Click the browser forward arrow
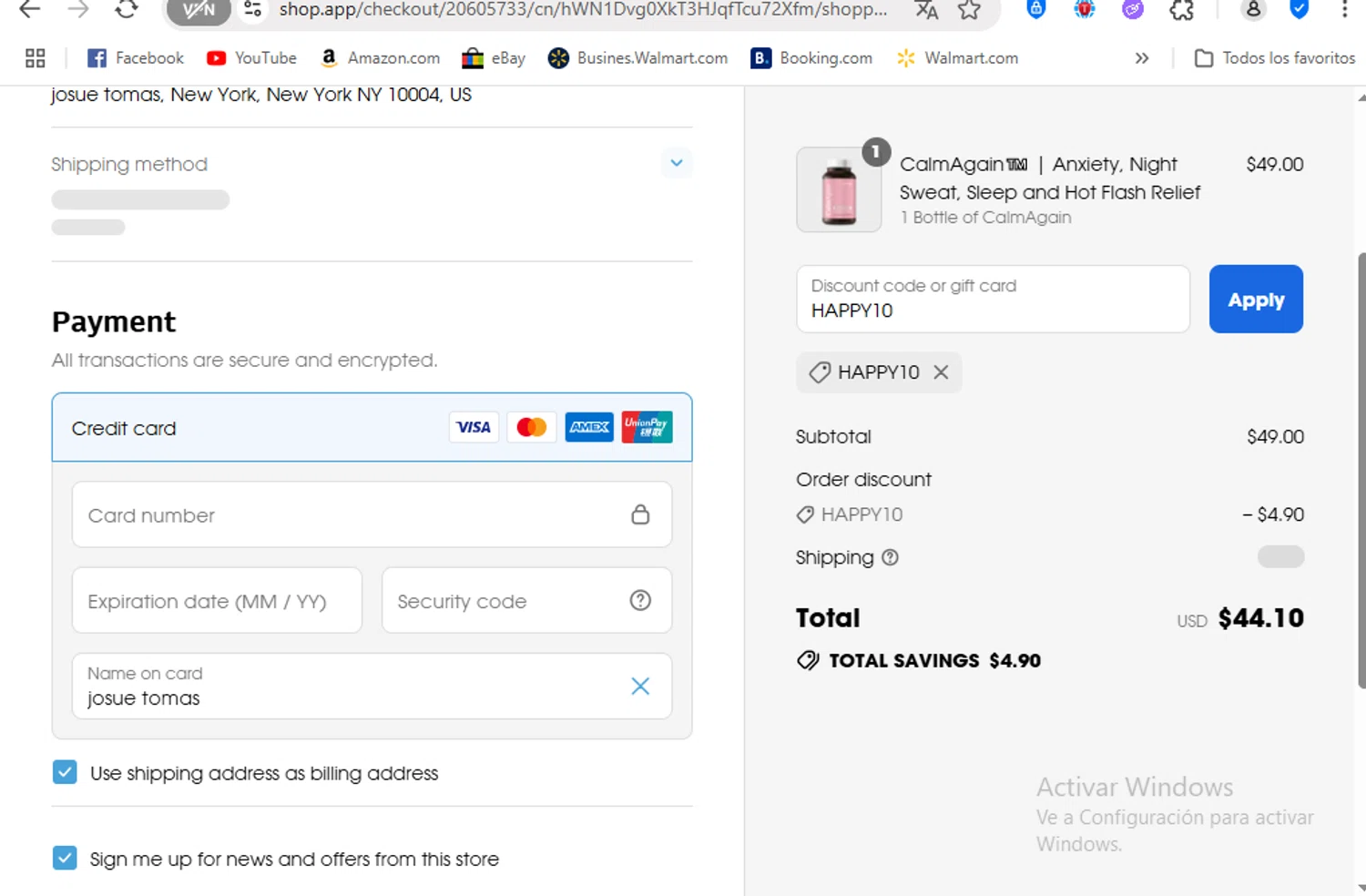 pyautogui.click(x=78, y=10)
